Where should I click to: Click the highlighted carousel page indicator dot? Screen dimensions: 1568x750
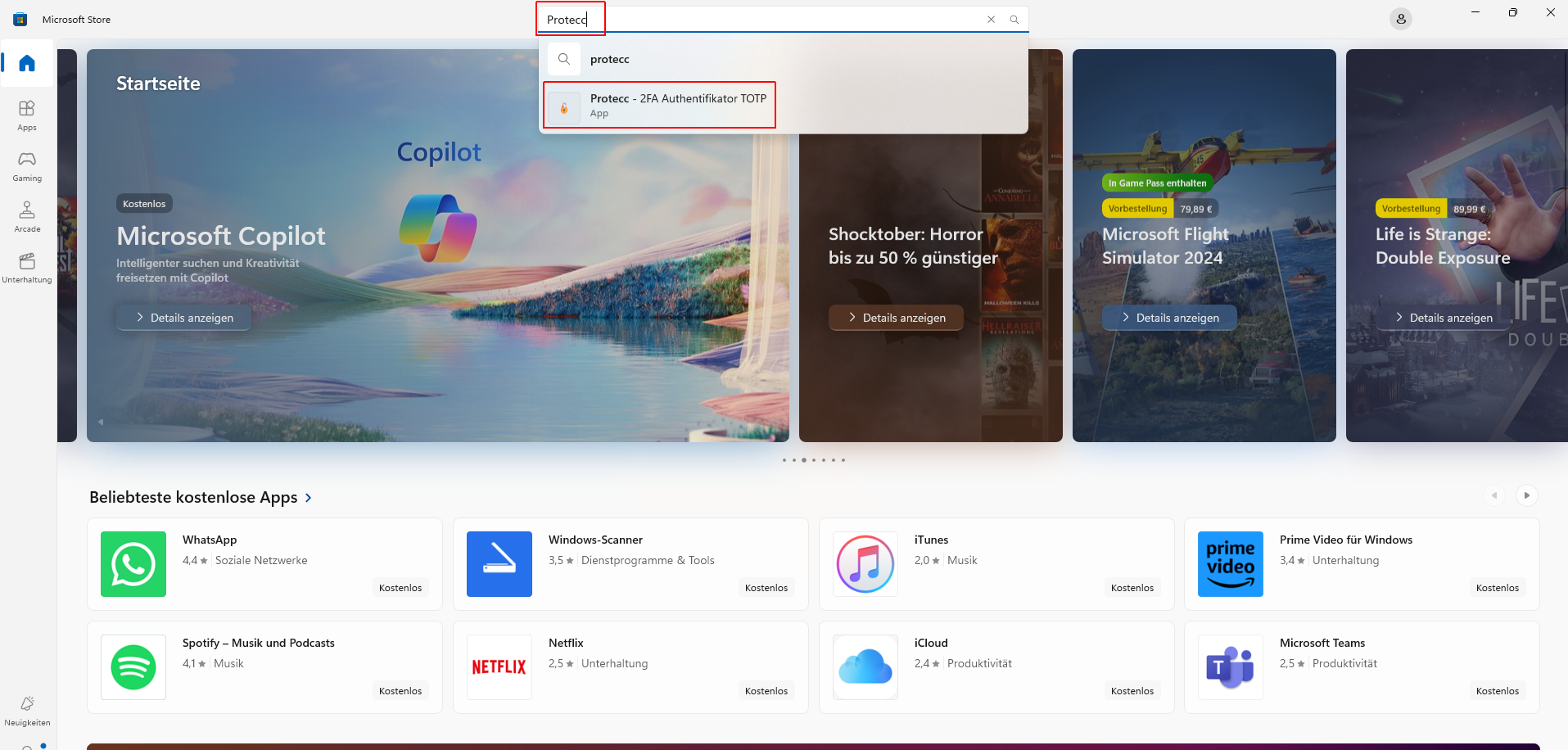(804, 460)
